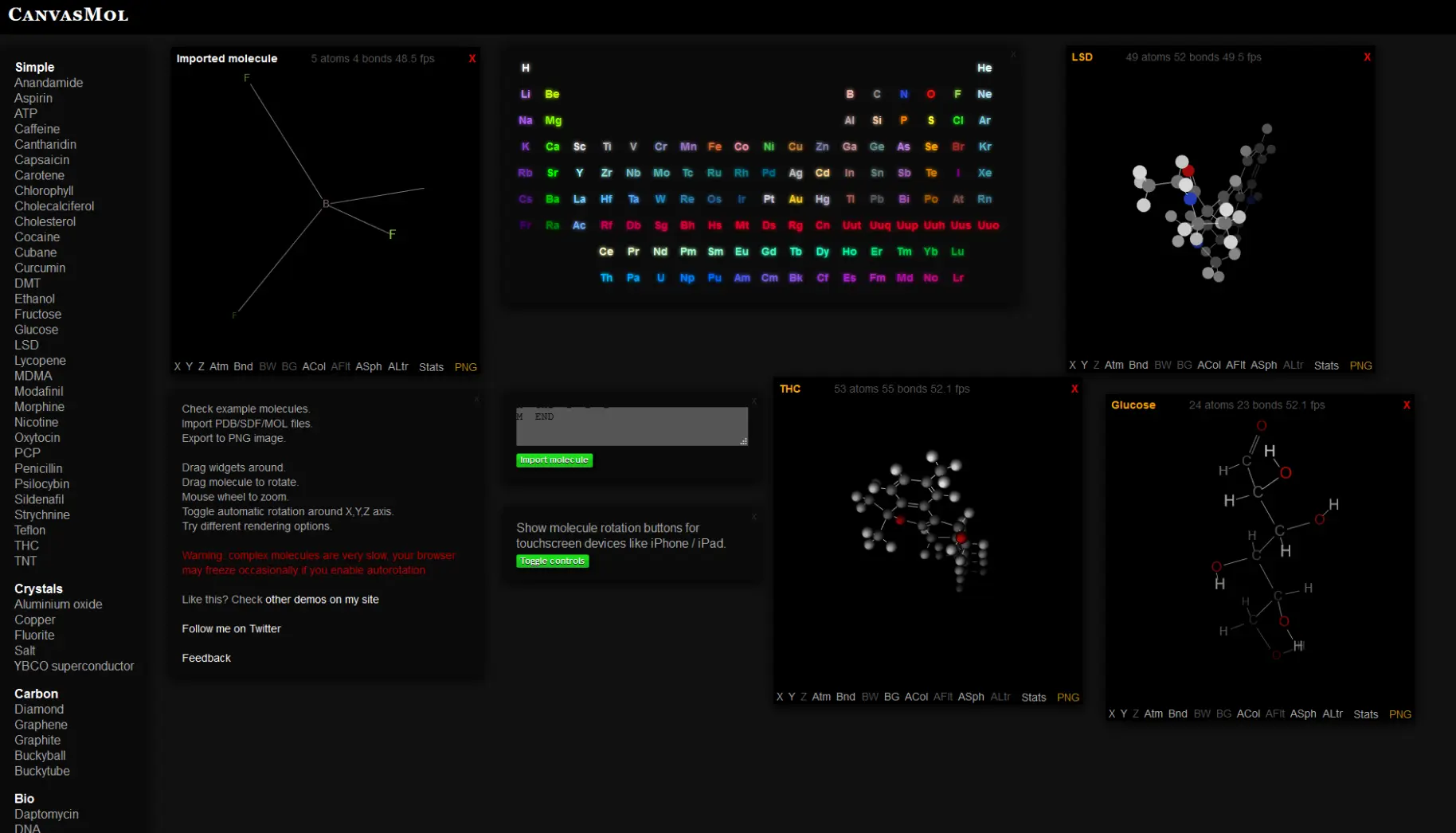This screenshot has height=833, width=1456.
Task: Select lithium Li in periodic table
Action: tap(526, 95)
